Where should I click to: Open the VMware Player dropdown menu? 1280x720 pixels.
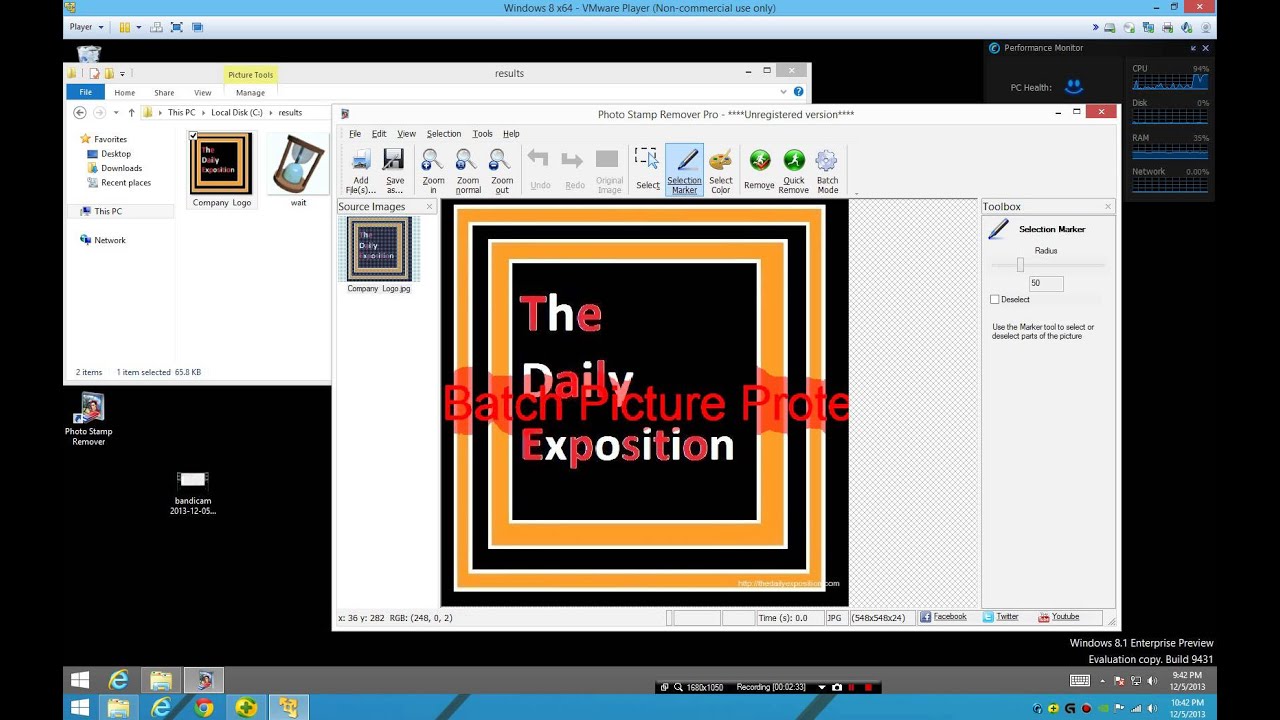point(86,27)
